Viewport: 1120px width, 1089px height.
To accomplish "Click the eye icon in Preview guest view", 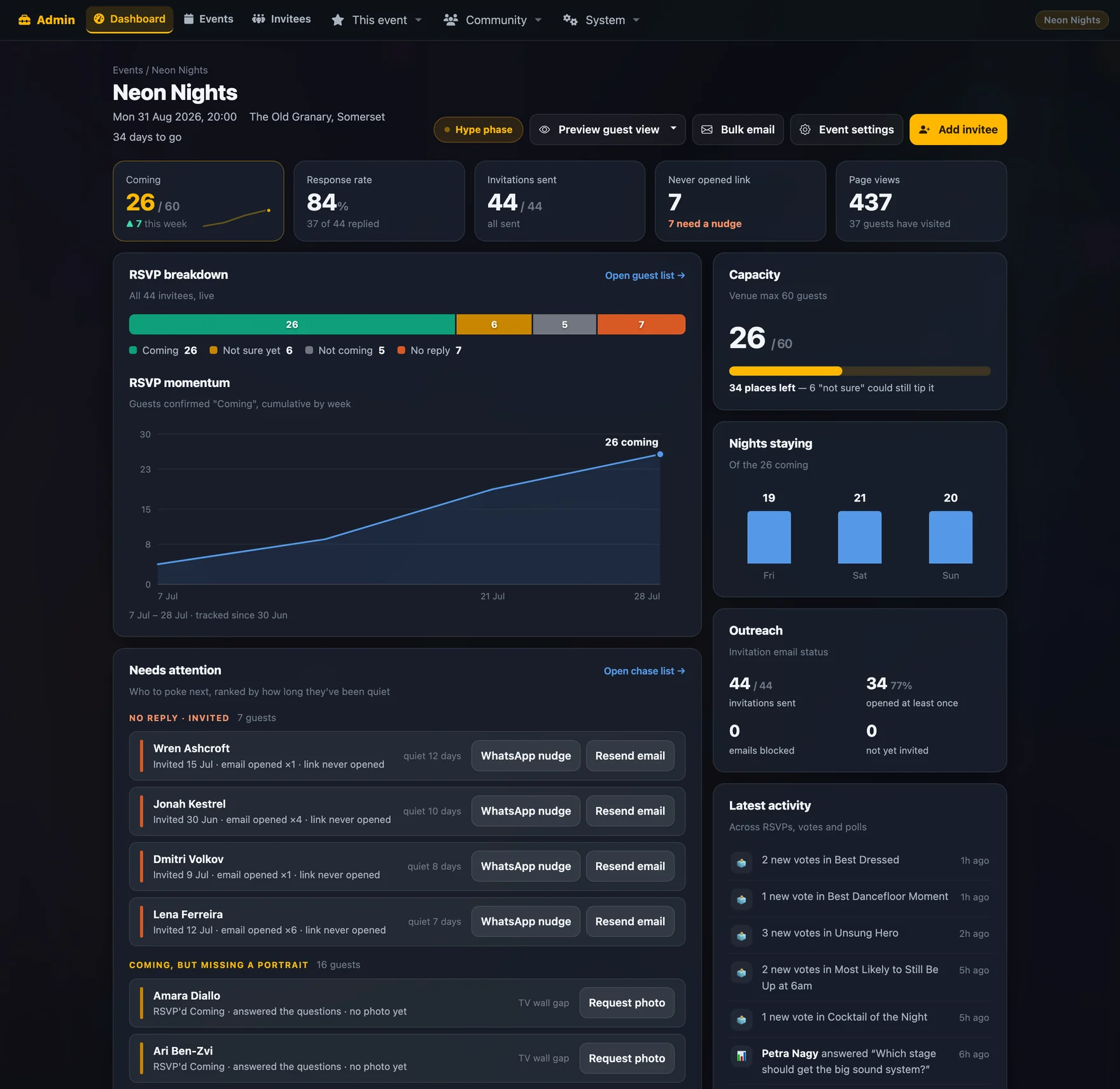I will 545,130.
